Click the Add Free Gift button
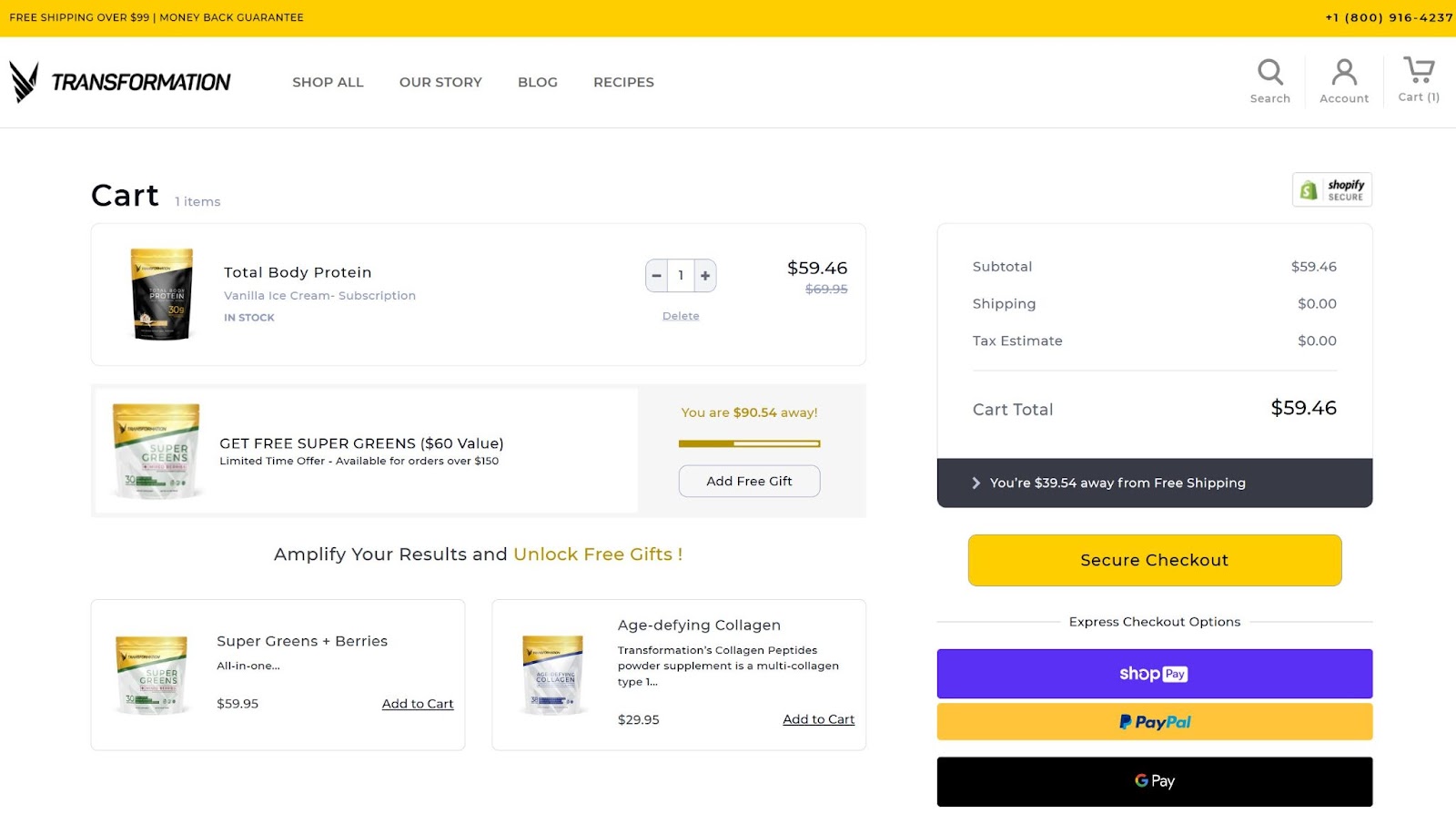Image resolution: width=1456 pixels, height=814 pixels. 749,481
